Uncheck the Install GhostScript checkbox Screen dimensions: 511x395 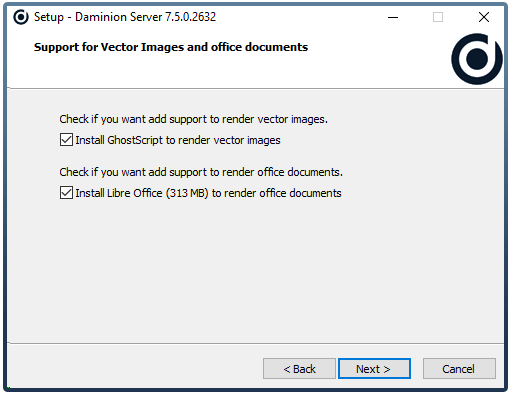[x=66, y=140]
